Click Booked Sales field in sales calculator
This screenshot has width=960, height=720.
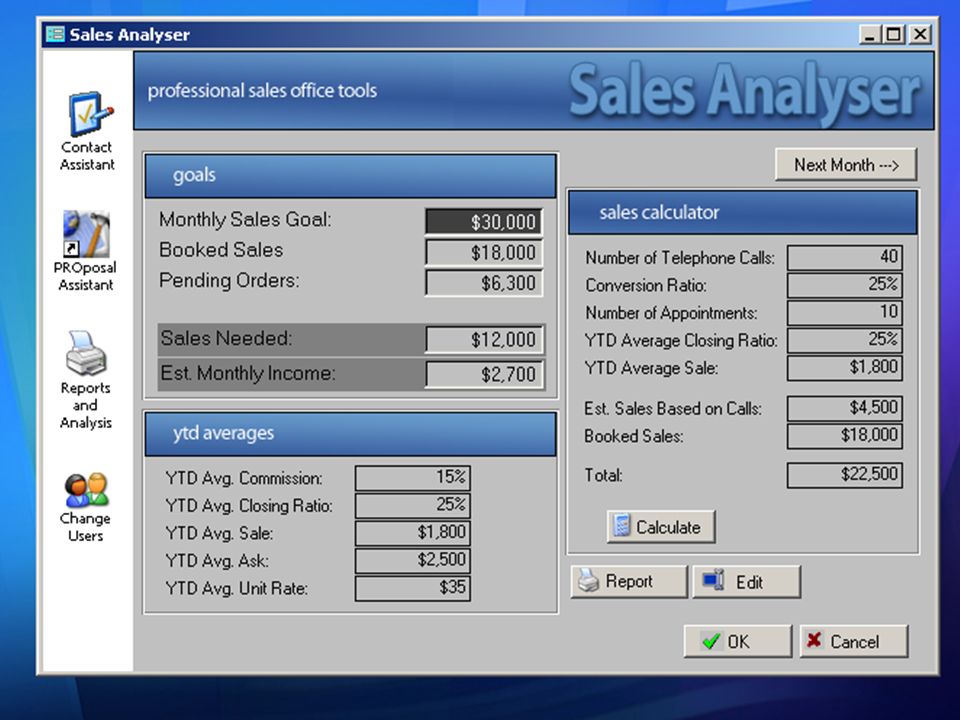tap(845, 436)
